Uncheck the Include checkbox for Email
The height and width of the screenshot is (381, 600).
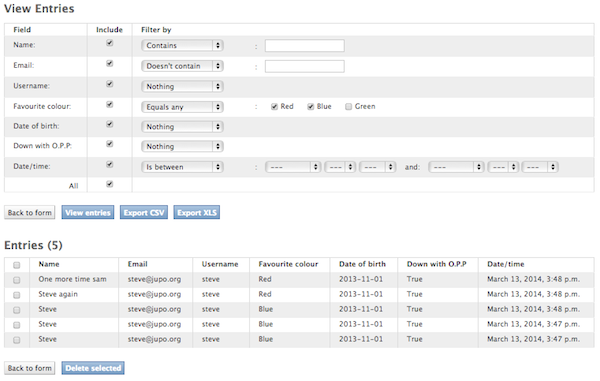tap(109, 64)
